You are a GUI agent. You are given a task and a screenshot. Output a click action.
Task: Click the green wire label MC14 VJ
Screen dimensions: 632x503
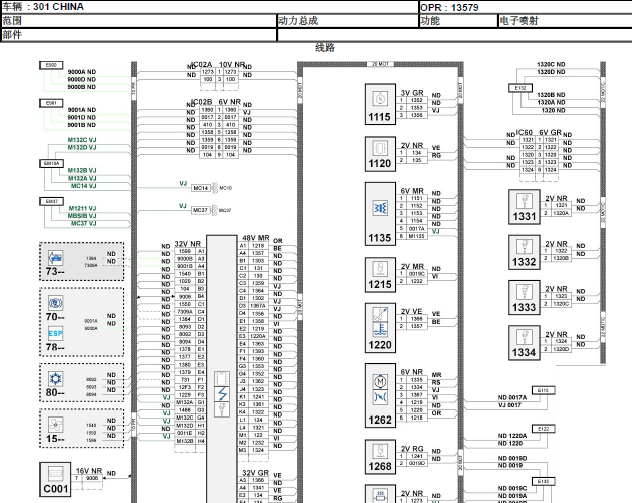tap(83, 186)
